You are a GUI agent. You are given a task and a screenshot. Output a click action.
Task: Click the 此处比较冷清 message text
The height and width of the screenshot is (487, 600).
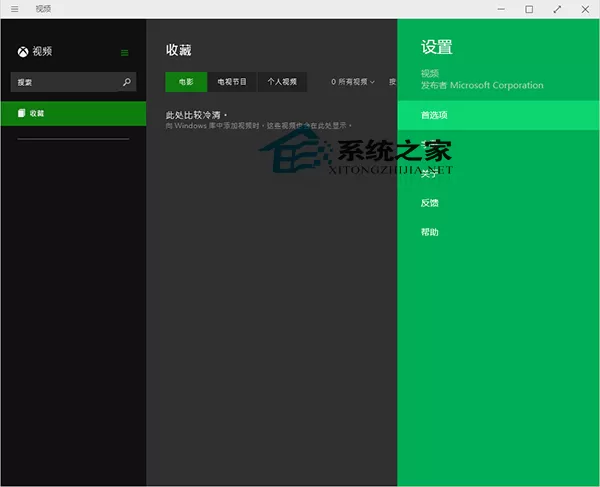coord(196,115)
